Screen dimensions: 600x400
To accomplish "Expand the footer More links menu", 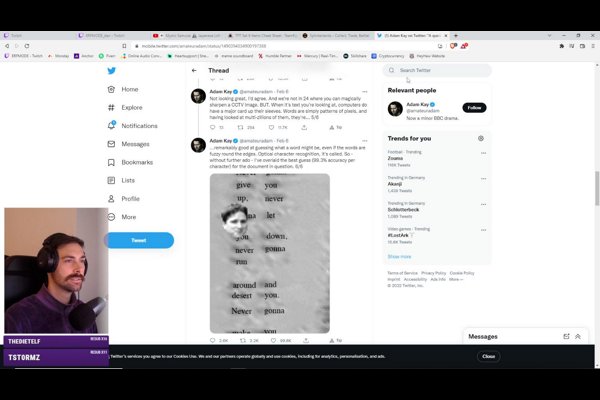I will pyautogui.click(x=455, y=280).
